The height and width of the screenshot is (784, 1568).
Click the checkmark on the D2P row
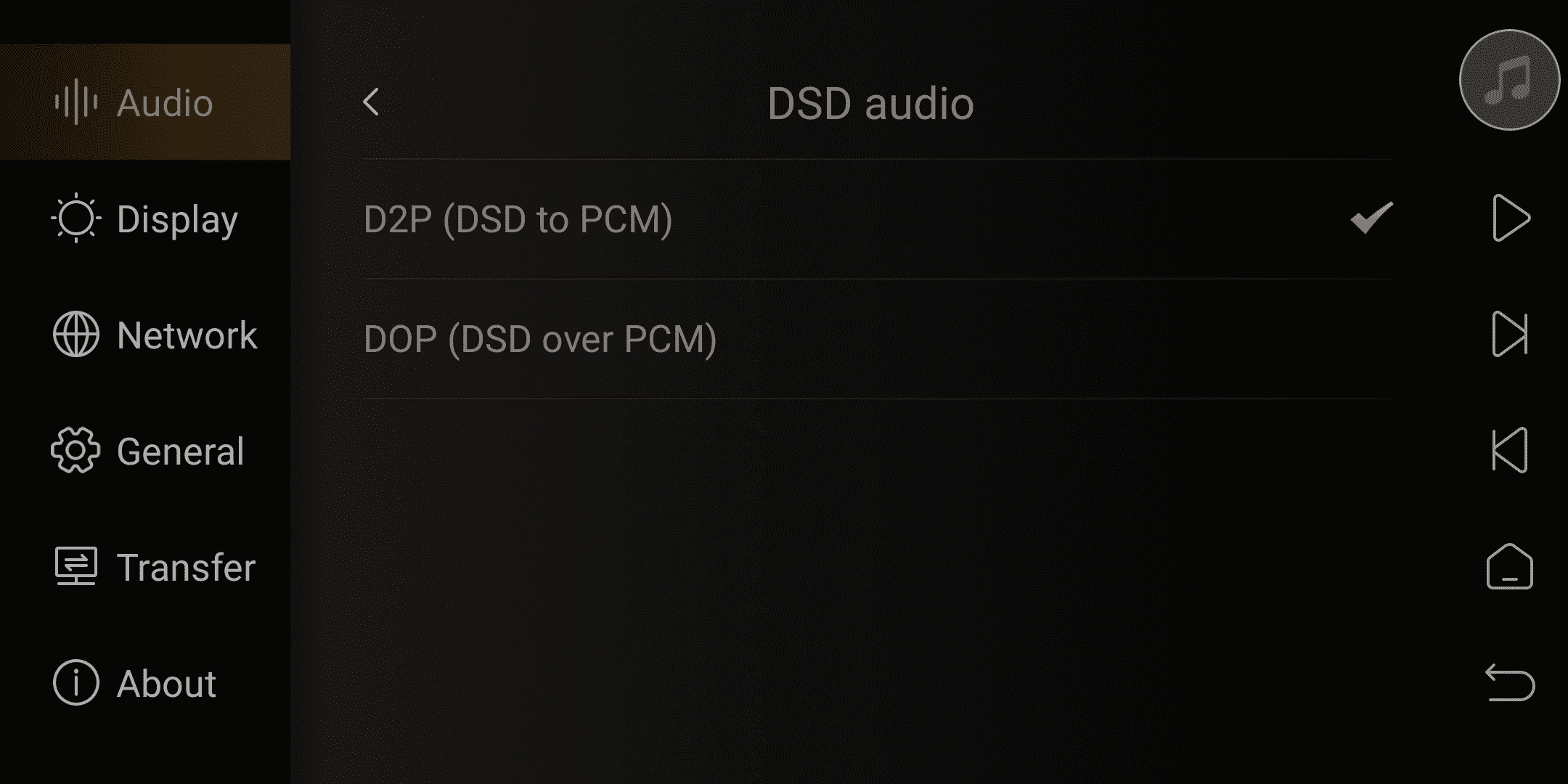1371,218
